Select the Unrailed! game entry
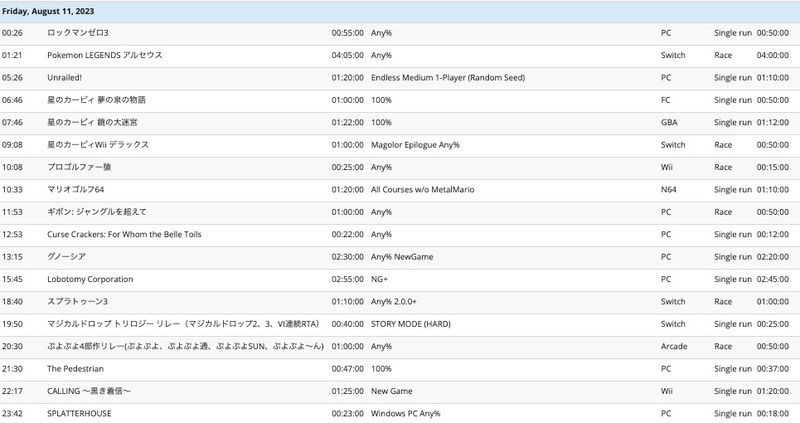 (x=64, y=78)
